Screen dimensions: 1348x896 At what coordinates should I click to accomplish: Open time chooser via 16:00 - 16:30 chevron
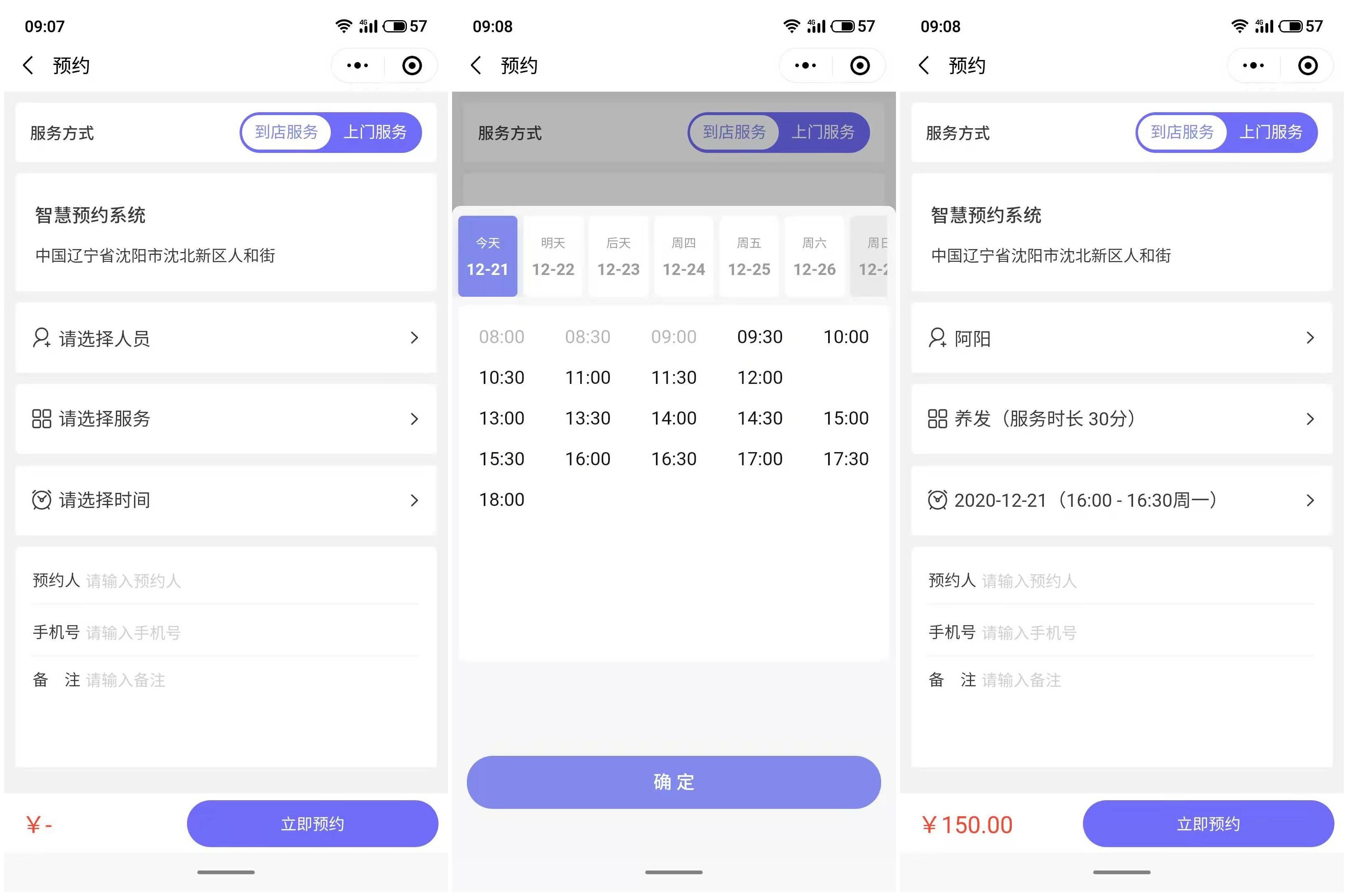1310,500
